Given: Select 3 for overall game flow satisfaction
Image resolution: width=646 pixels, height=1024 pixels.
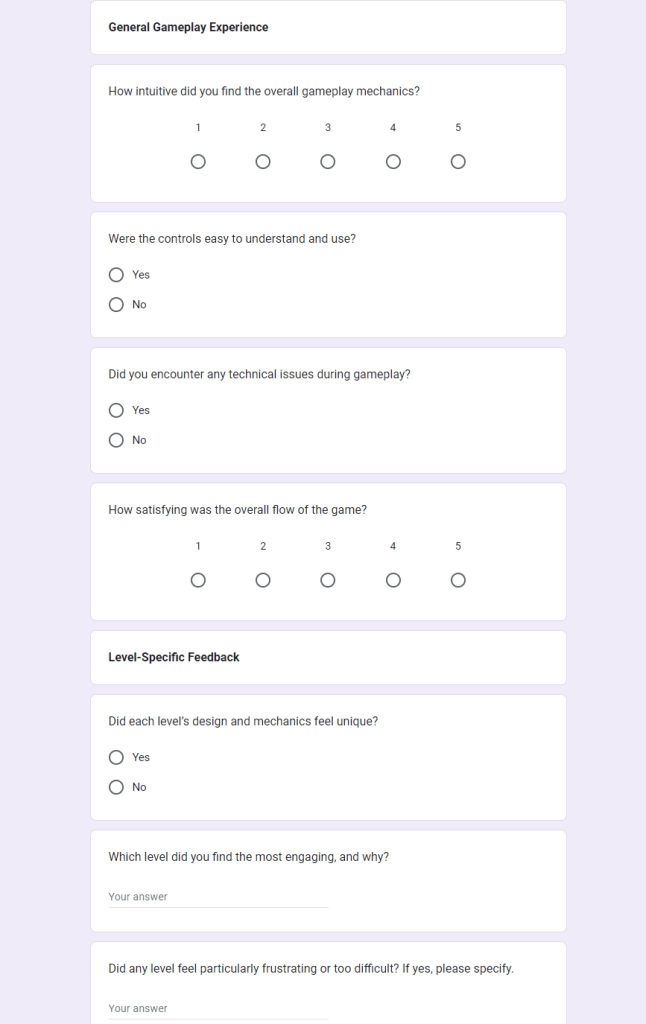Looking at the screenshot, I should click(x=328, y=580).
